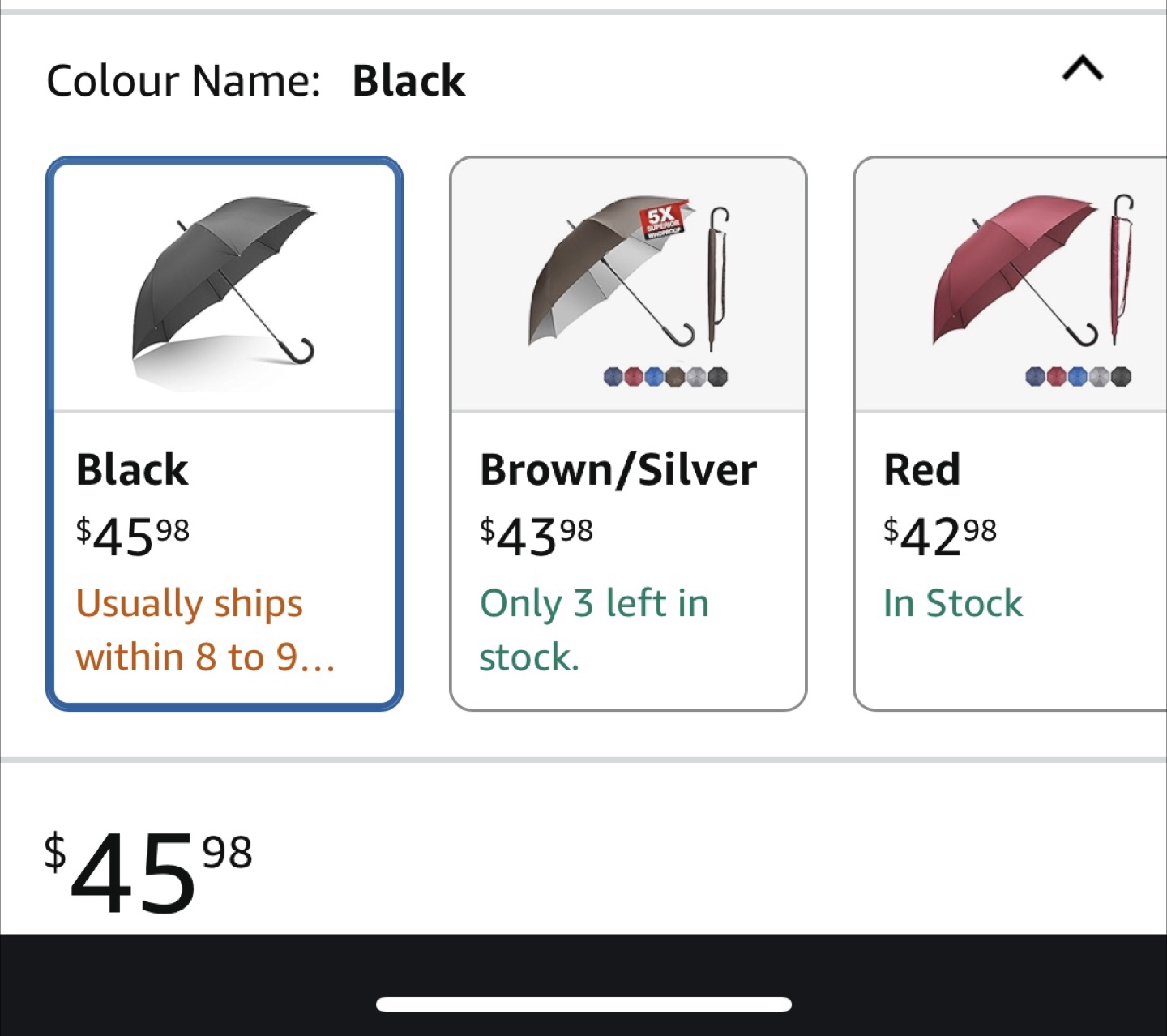
Task: Tap the iOS home indicator bar
Action: click(583, 1004)
